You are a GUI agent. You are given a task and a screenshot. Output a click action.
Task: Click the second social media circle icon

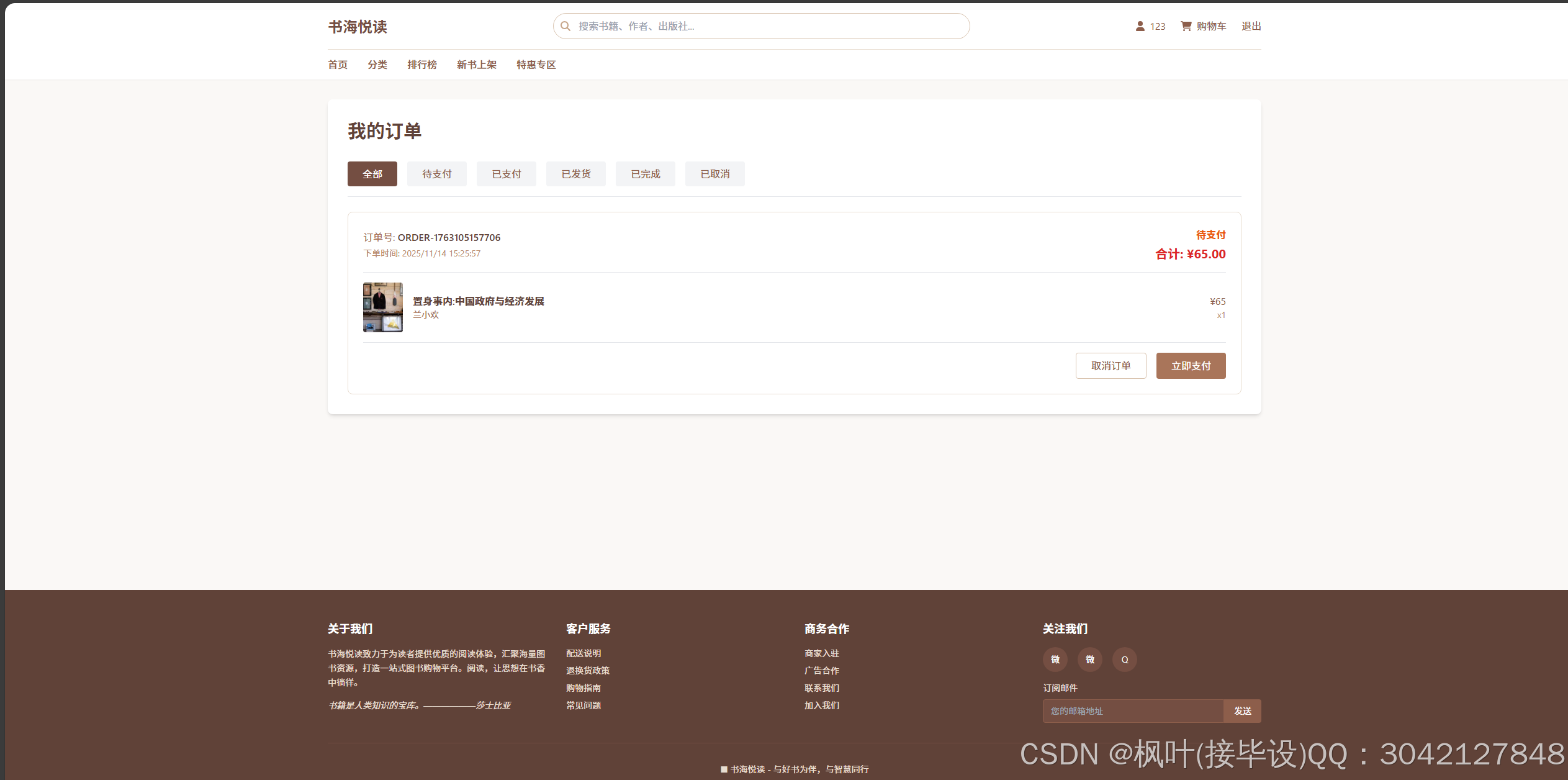tap(1090, 660)
